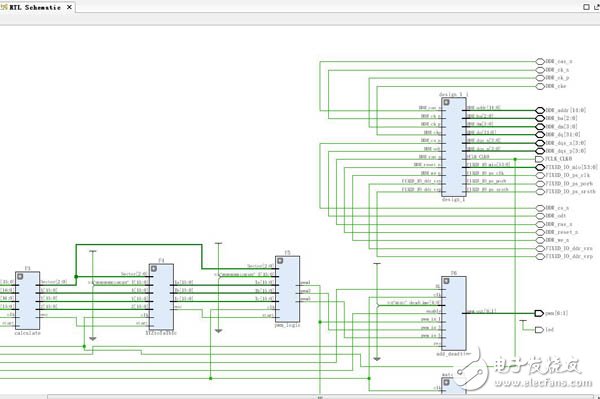Select the pwm[6:1] output port symbol

click(x=539, y=313)
